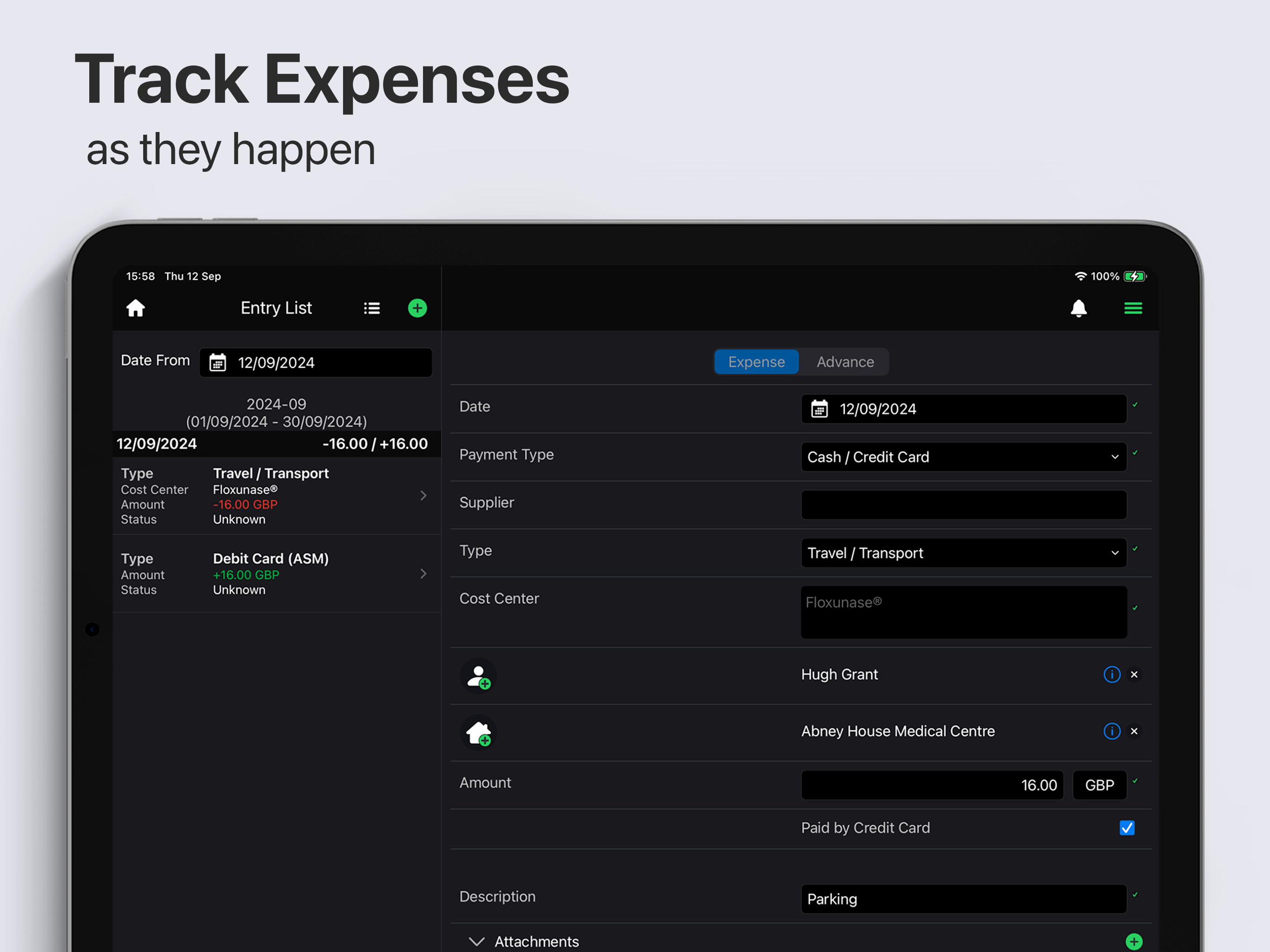This screenshot has height=952, width=1270.
Task: Open Travel / Transport entry chevron
Action: click(423, 496)
